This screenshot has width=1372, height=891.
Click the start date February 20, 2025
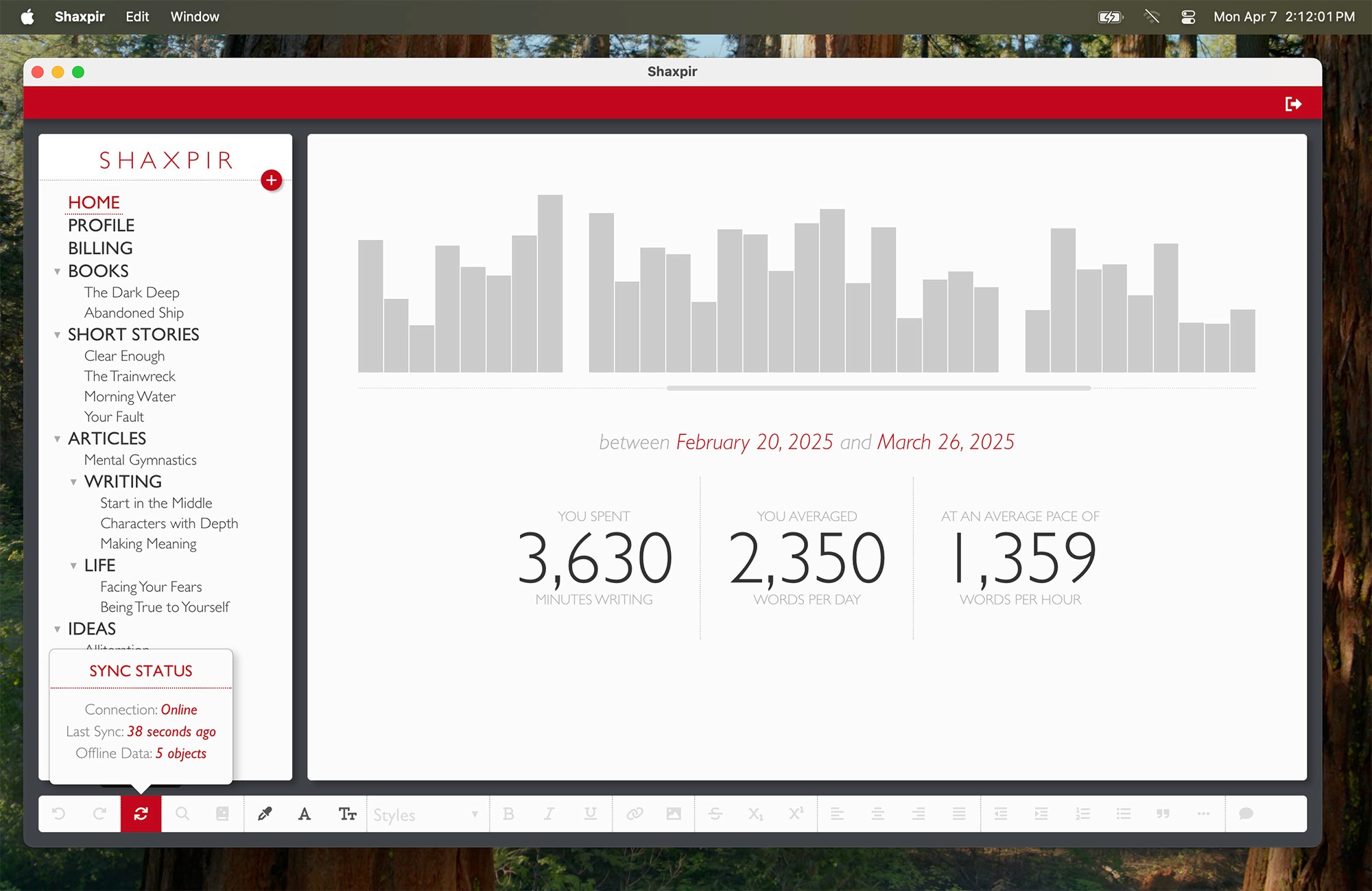click(754, 442)
